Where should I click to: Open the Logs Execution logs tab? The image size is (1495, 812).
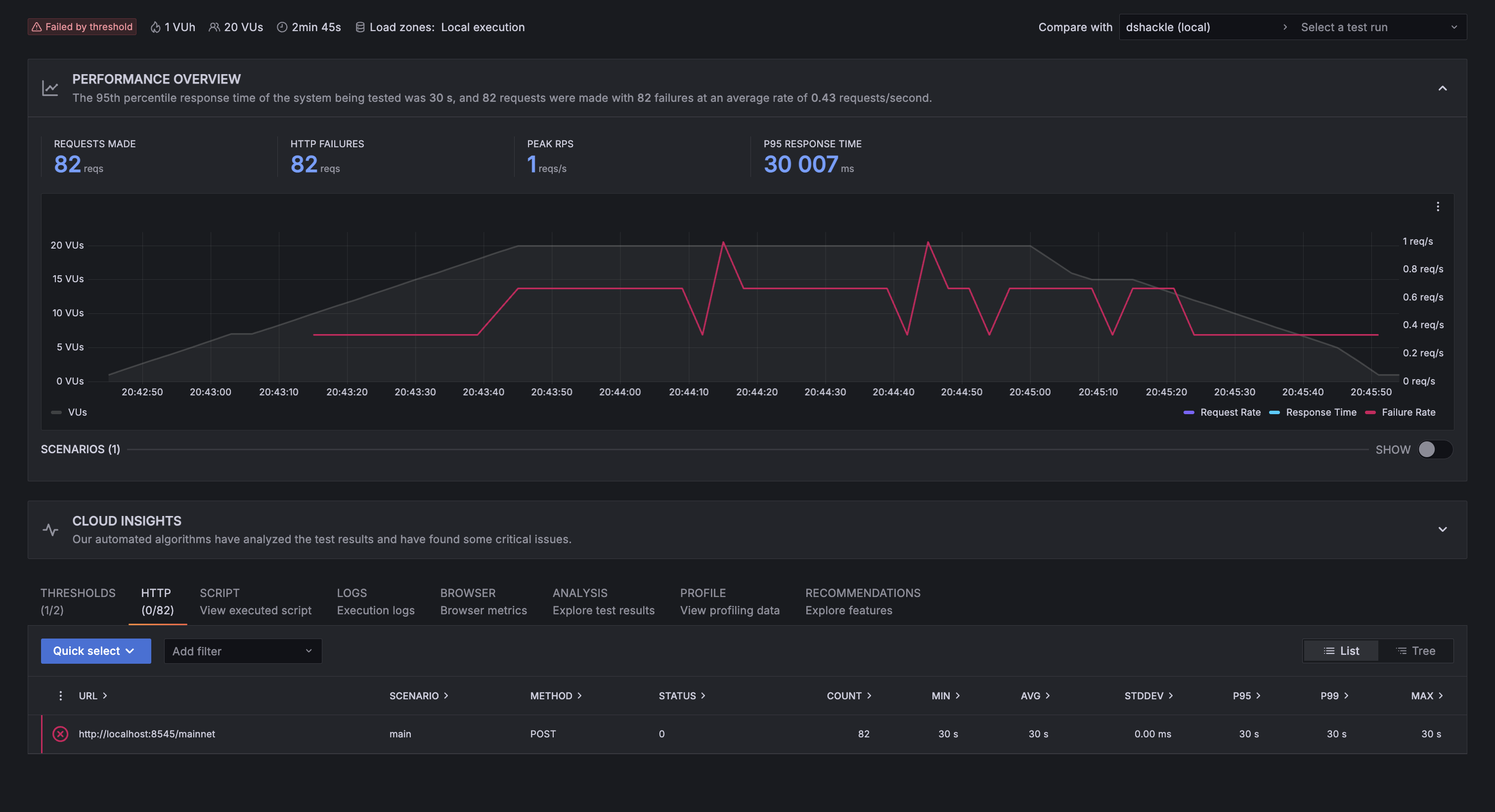[376, 601]
